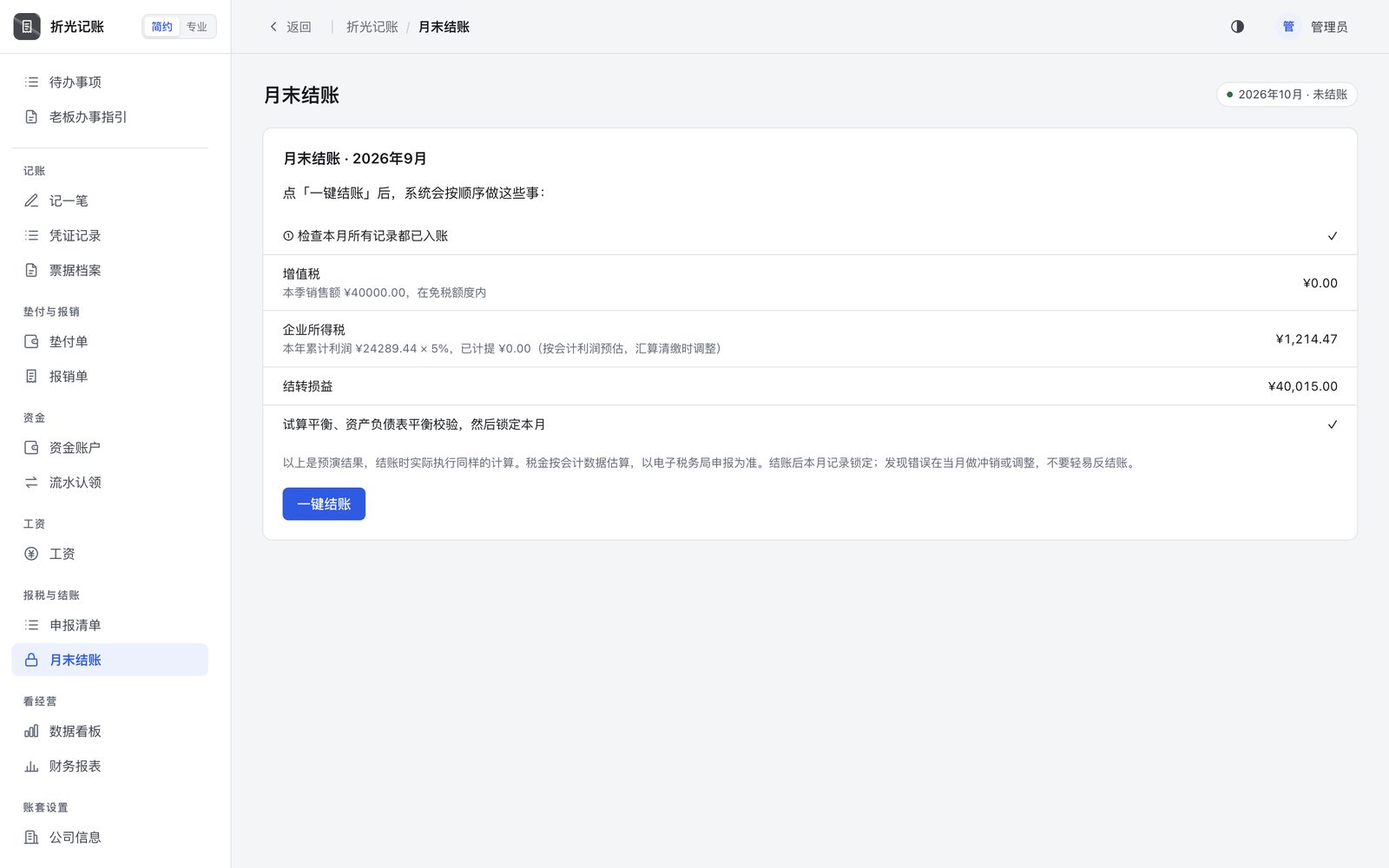Open 垫付单 in the sidebar
1389x868 pixels.
coord(110,341)
